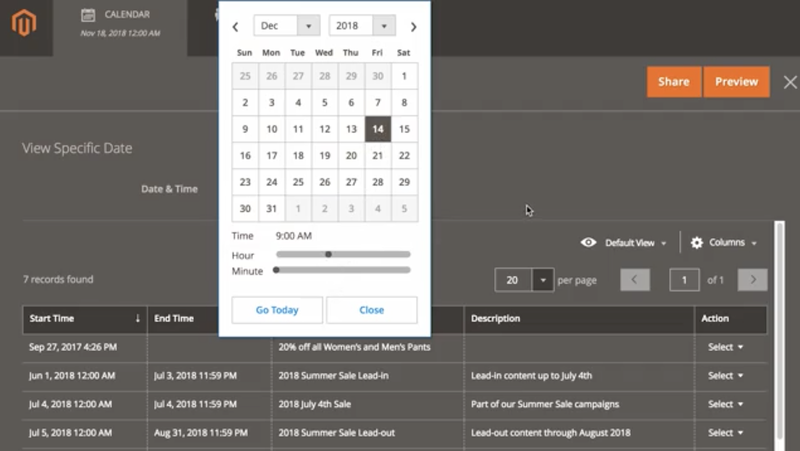This screenshot has height=451, width=800.
Task: Close the staging dashboard with X
Action: [790, 82]
